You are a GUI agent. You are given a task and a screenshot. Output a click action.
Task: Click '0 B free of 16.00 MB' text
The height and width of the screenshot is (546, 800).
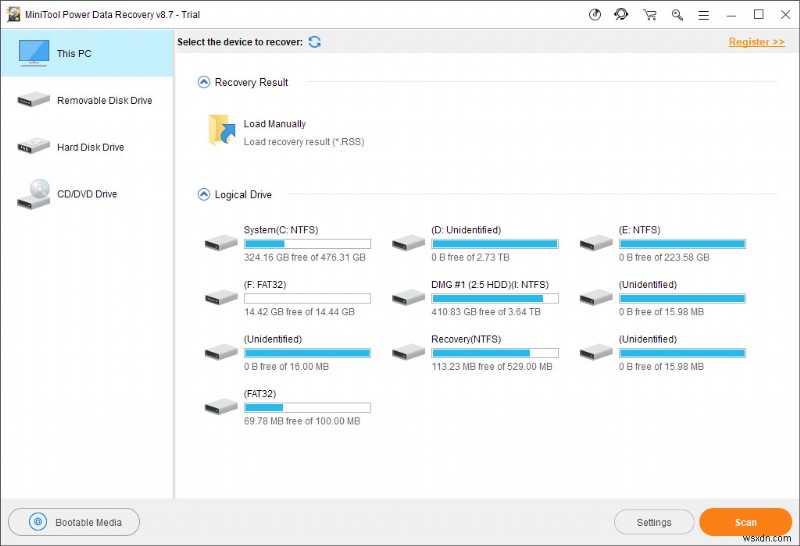tap(286, 366)
